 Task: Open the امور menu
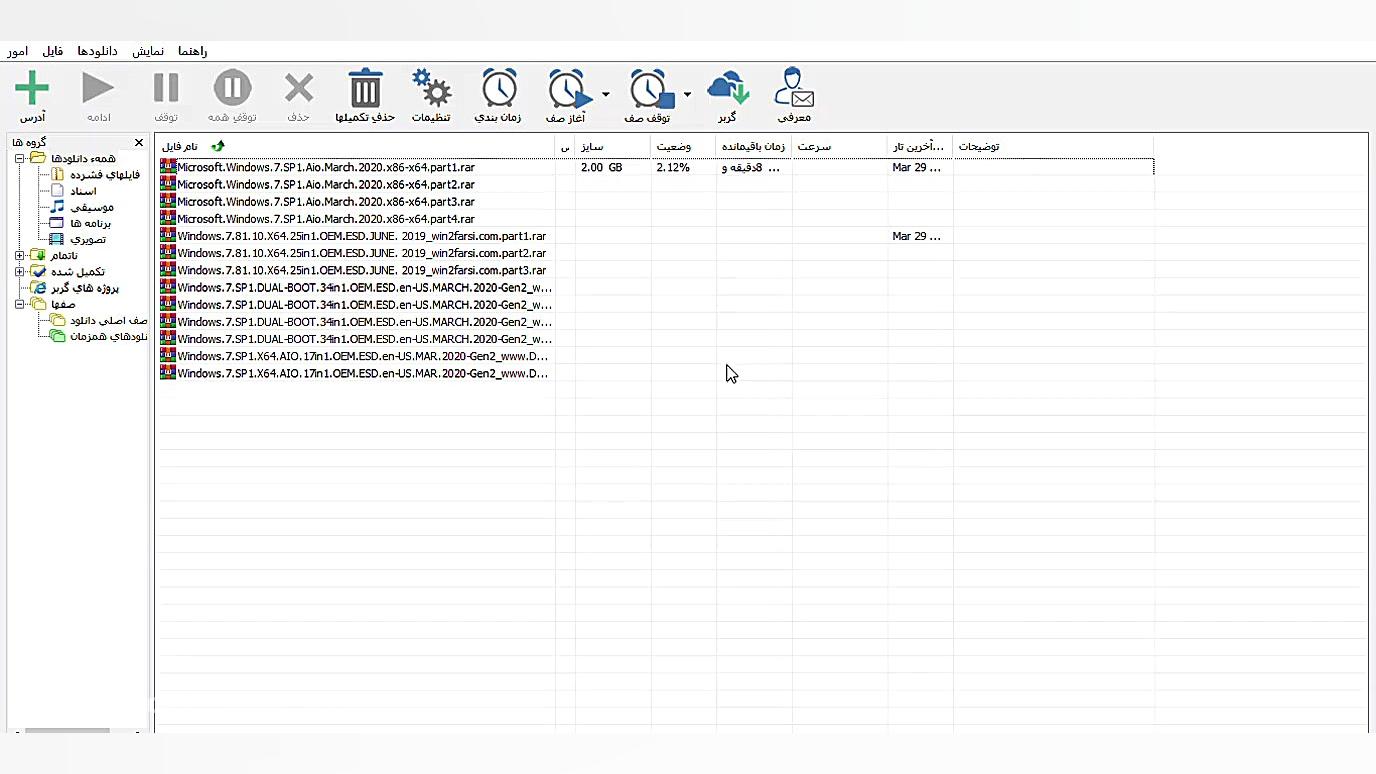pos(18,51)
